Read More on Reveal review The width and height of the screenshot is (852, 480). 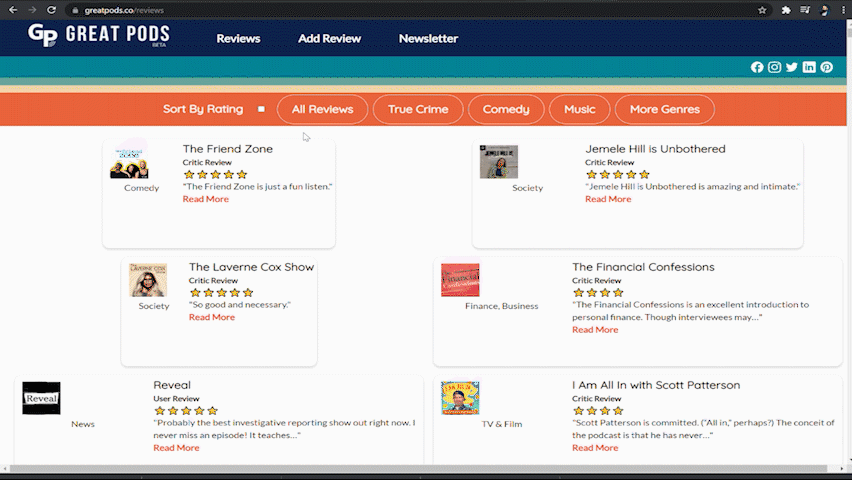(x=176, y=447)
